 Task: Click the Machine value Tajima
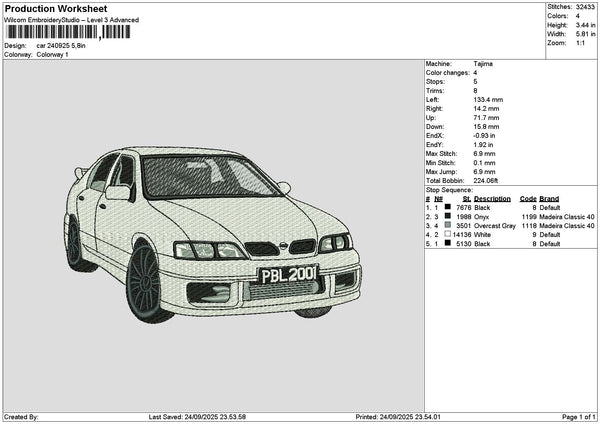tap(483, 63)
